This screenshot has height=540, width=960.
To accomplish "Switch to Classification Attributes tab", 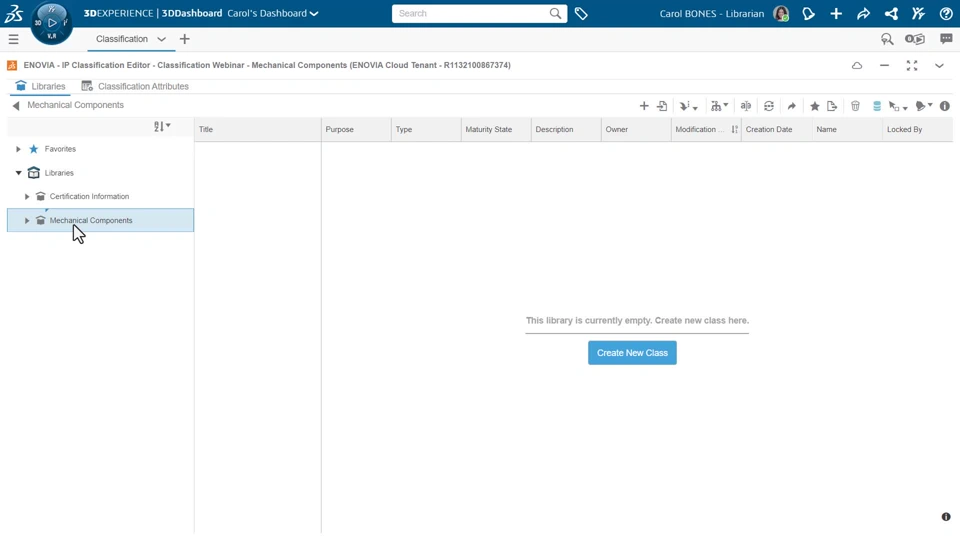I will click(x=135, y=86).
